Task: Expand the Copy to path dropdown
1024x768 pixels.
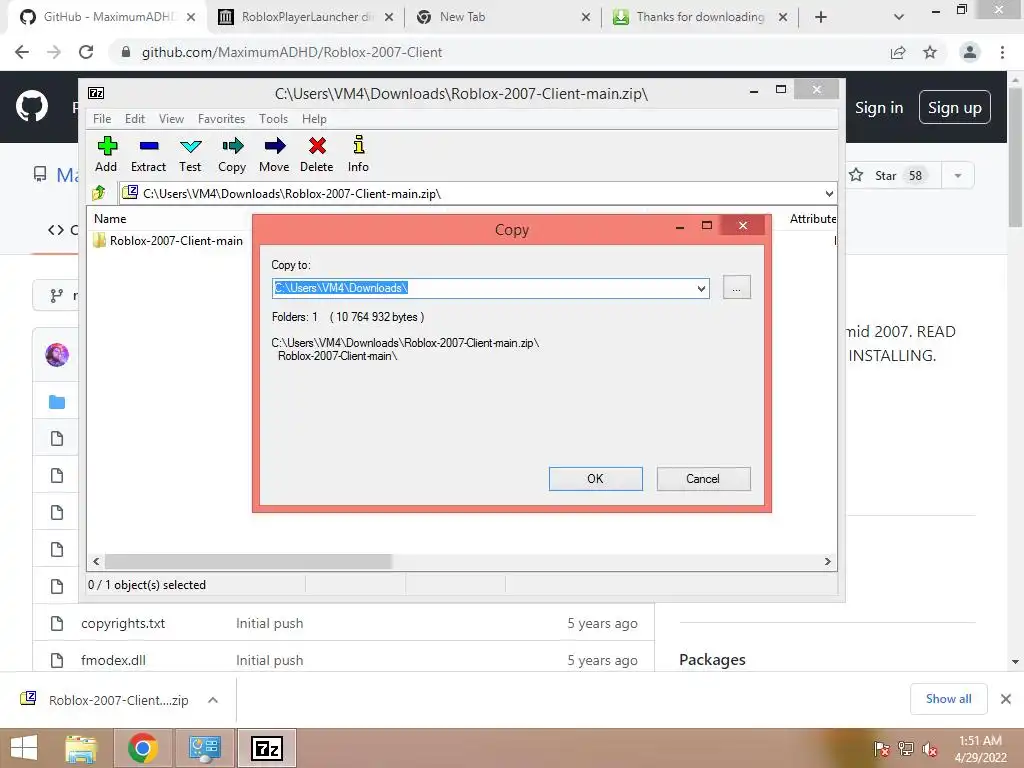Action: [701, 288]
